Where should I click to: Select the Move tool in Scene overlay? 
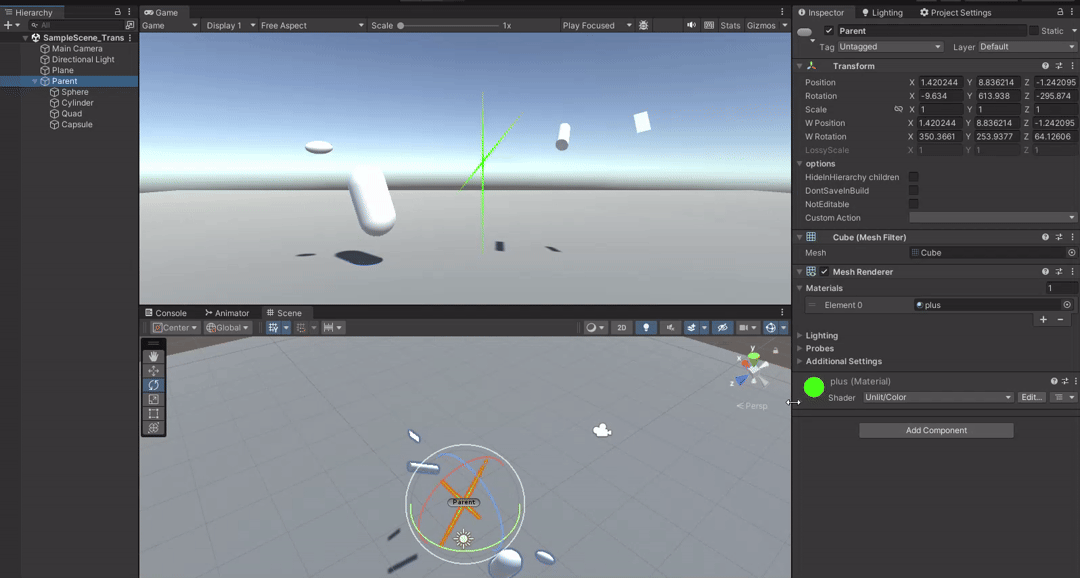point(153,371)
